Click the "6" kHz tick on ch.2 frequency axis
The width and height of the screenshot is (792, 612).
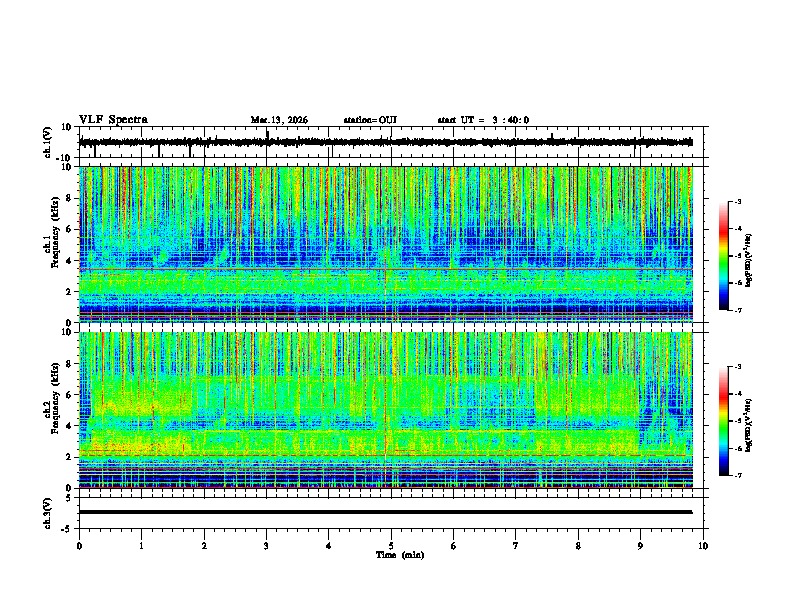pos(70,395)
